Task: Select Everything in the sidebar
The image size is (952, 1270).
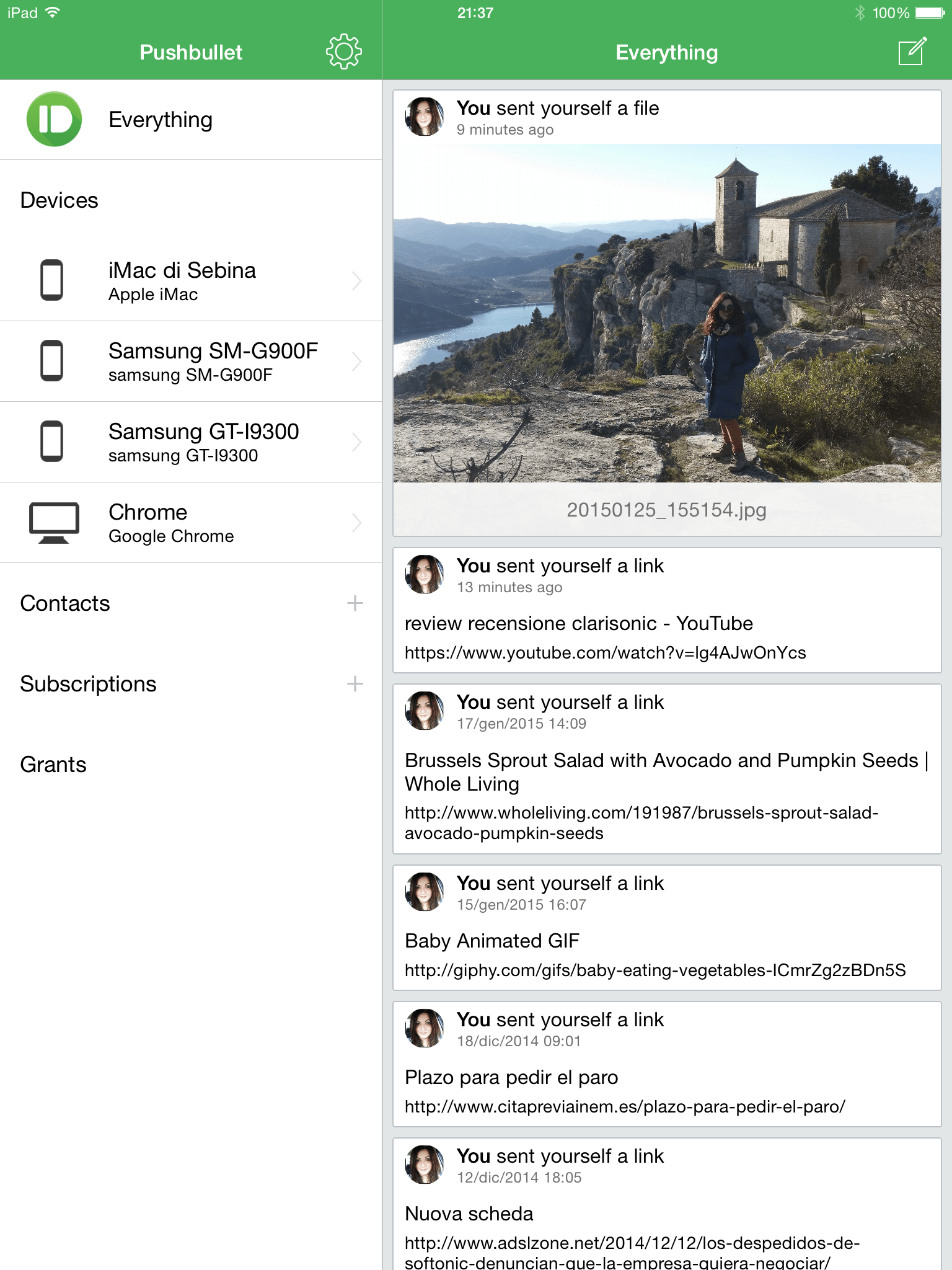Action: coord(191,120)
